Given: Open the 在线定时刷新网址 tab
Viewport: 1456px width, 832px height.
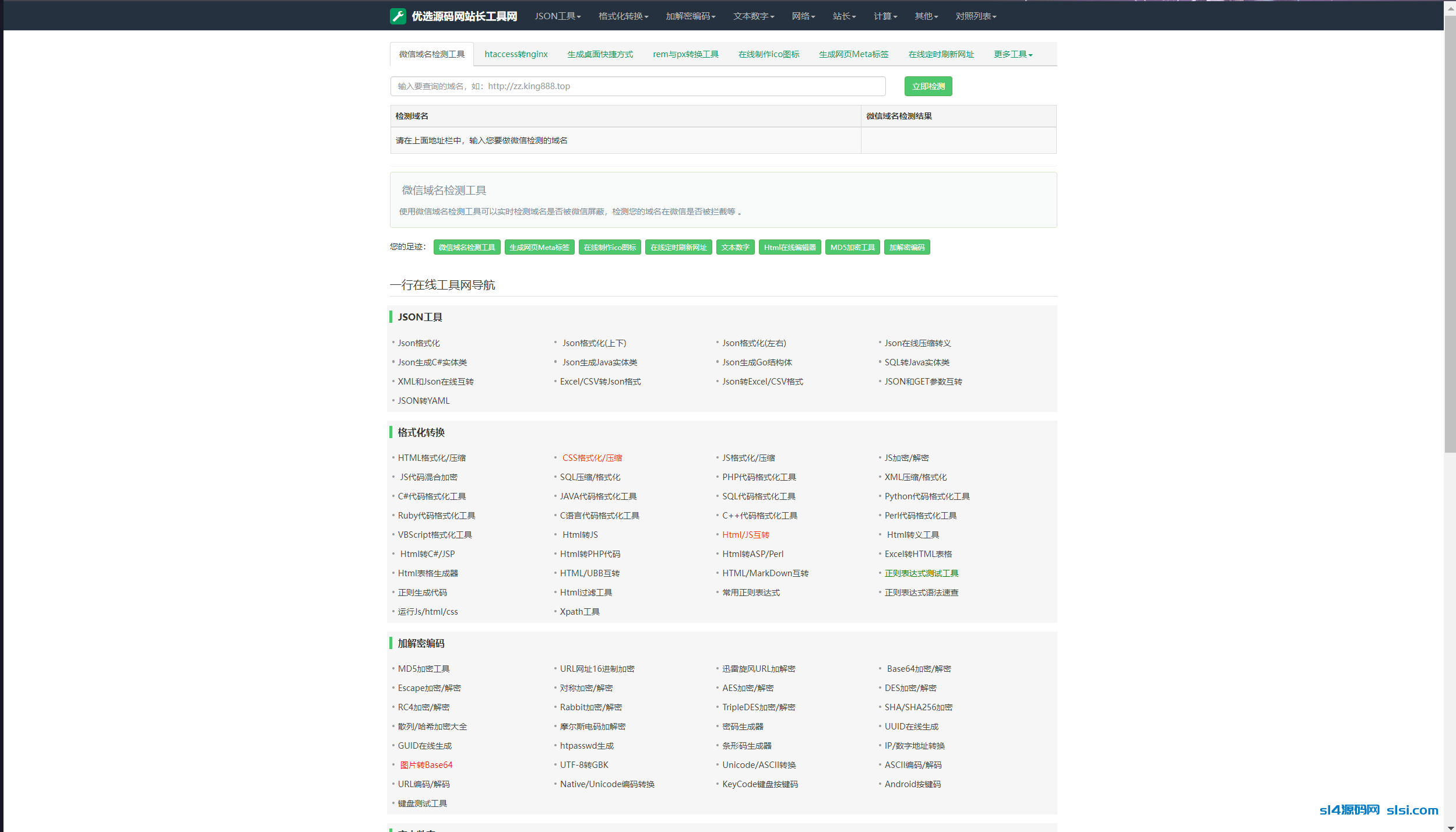Looking at the screenshot, I should [941, 54].
